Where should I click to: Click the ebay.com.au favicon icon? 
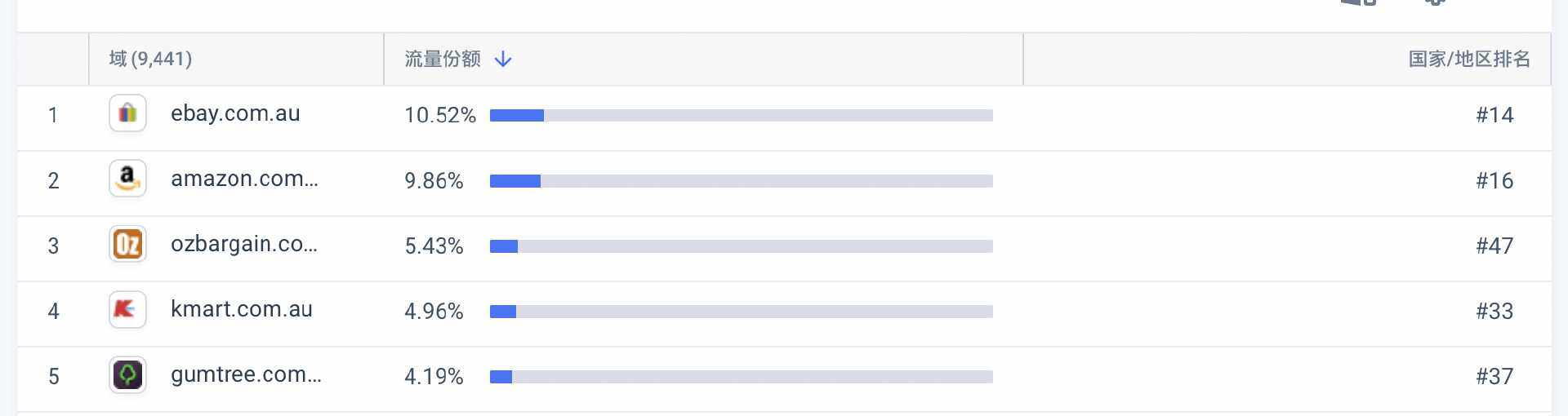[x=127, y=113]
